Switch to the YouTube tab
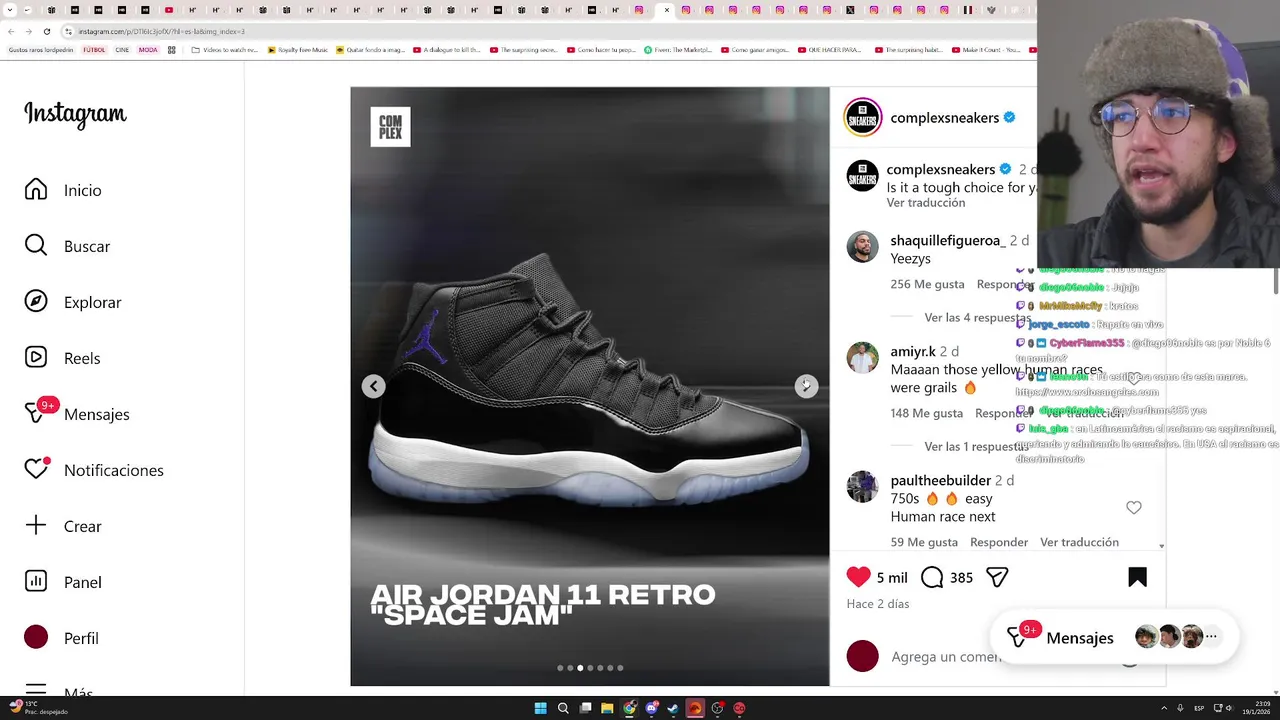Image resolution: width=1280 pixels, height=720 pixels. (x=168, y=10)
